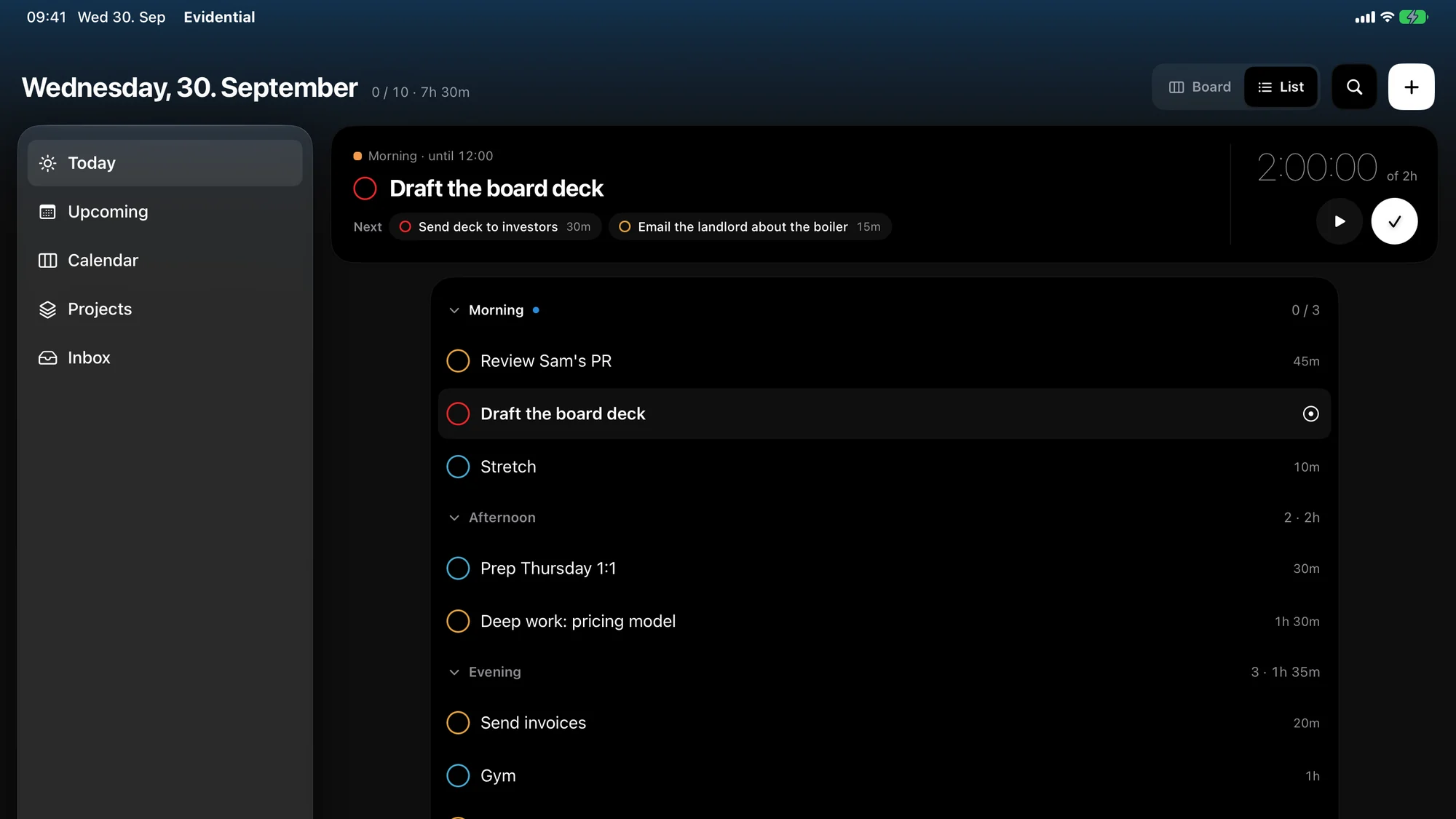Complete focus card Draft the board deck circle
The height and width of the screenshot is (819, 1456).
(365, 189)
